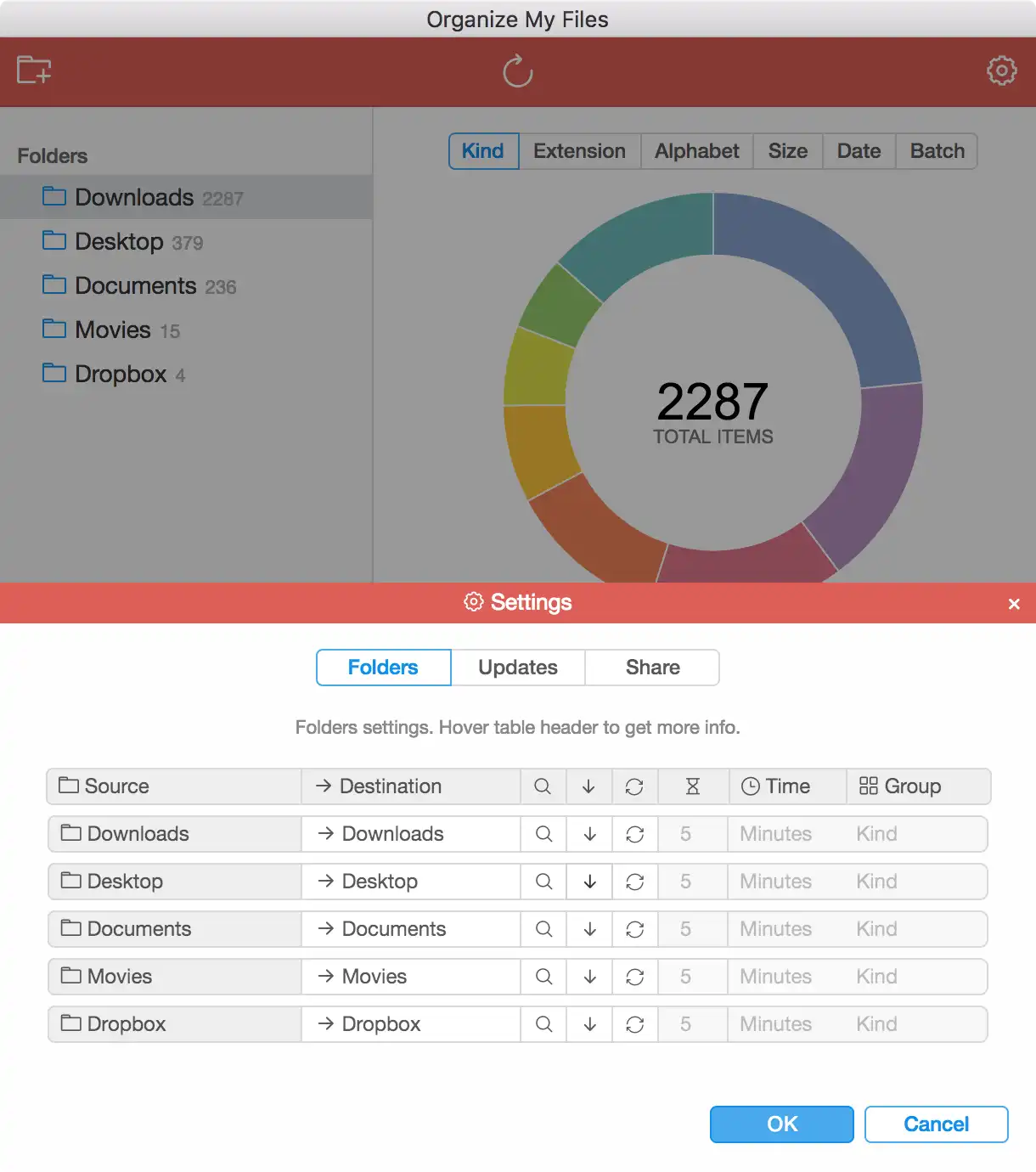
Task: Click the Cancel button
Action: (x=937, y=1124)
